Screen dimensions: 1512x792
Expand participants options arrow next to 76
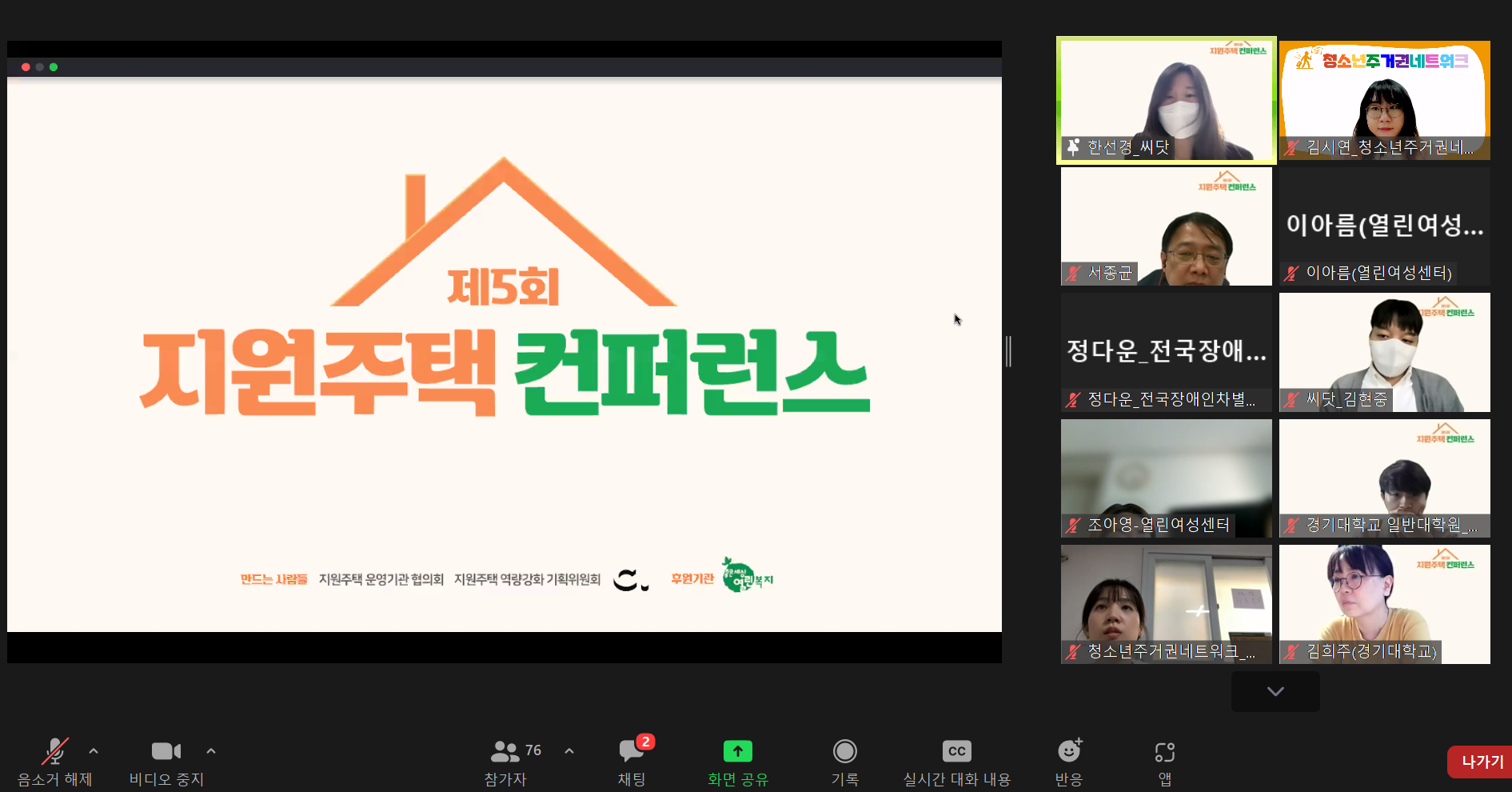coord(569,751)
